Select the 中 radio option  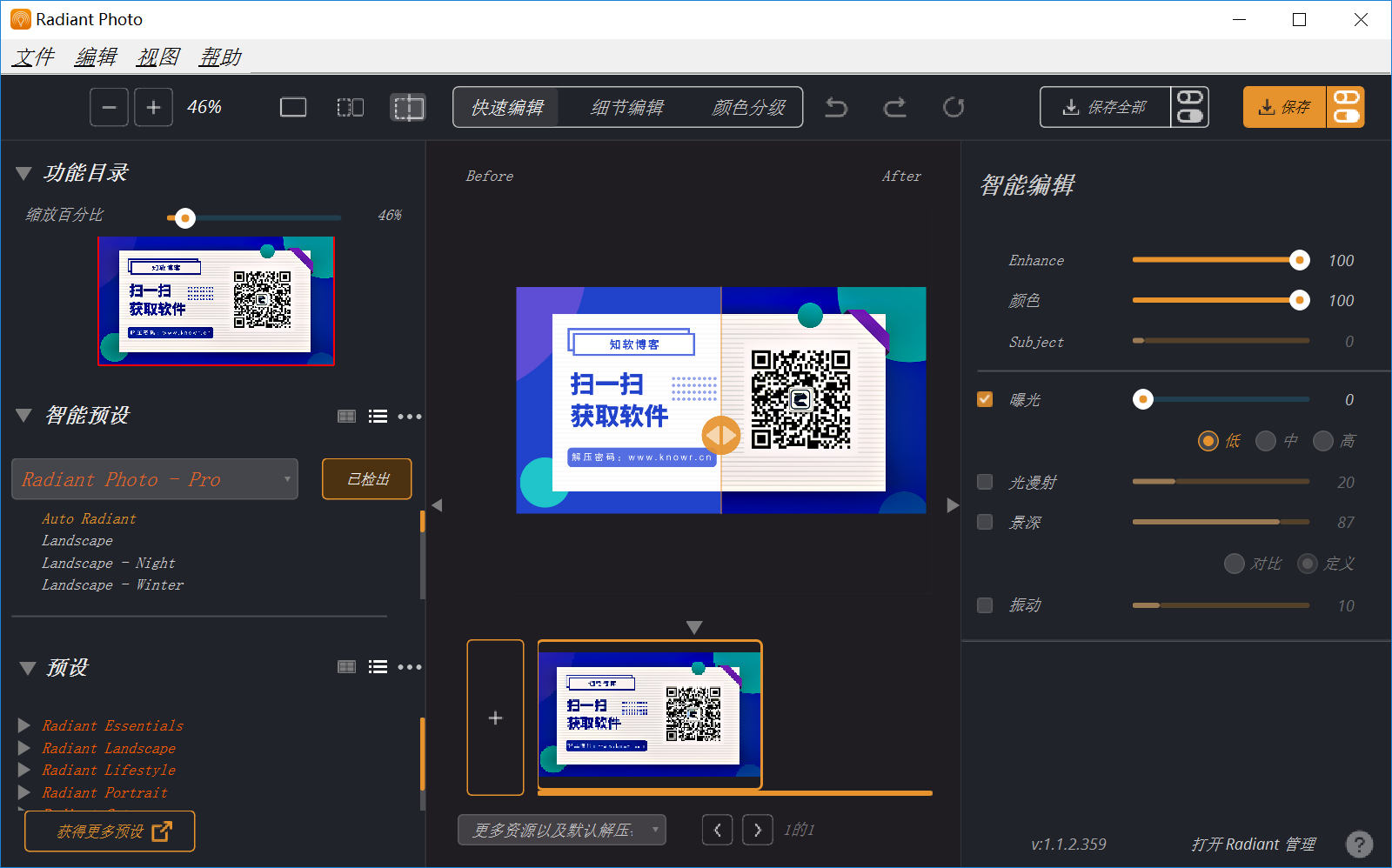(x=1266, y=441)
